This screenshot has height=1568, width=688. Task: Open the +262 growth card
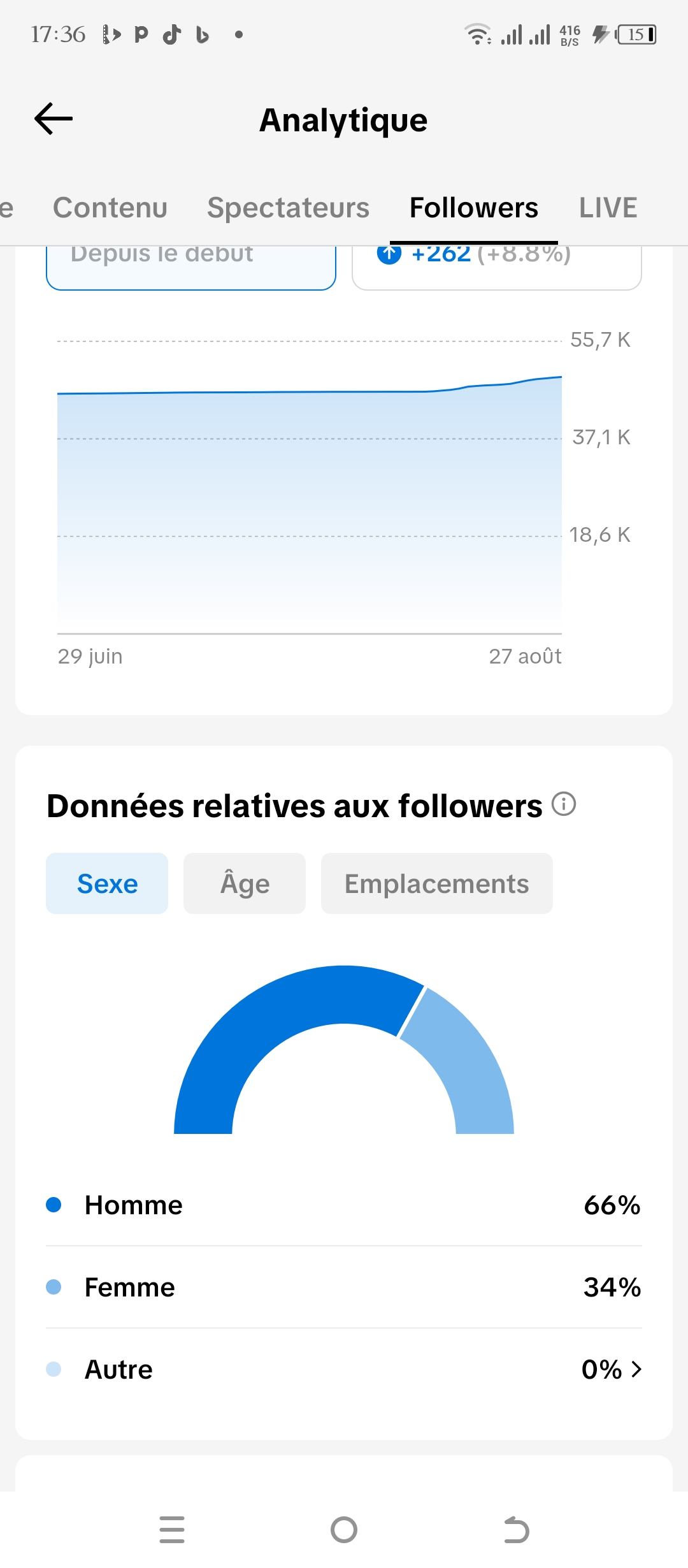pos(497,268)
